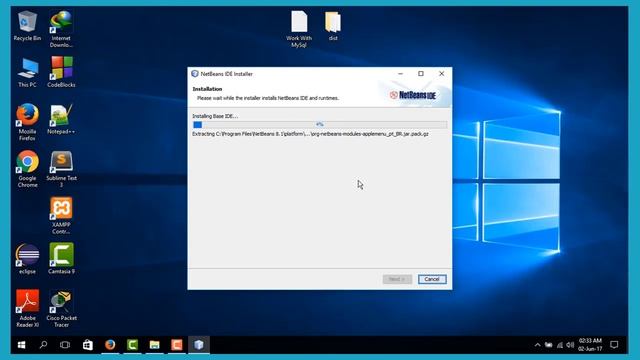
Task: Select the Adobe Reader XI desktop shortcut
Action: [27, 309]
